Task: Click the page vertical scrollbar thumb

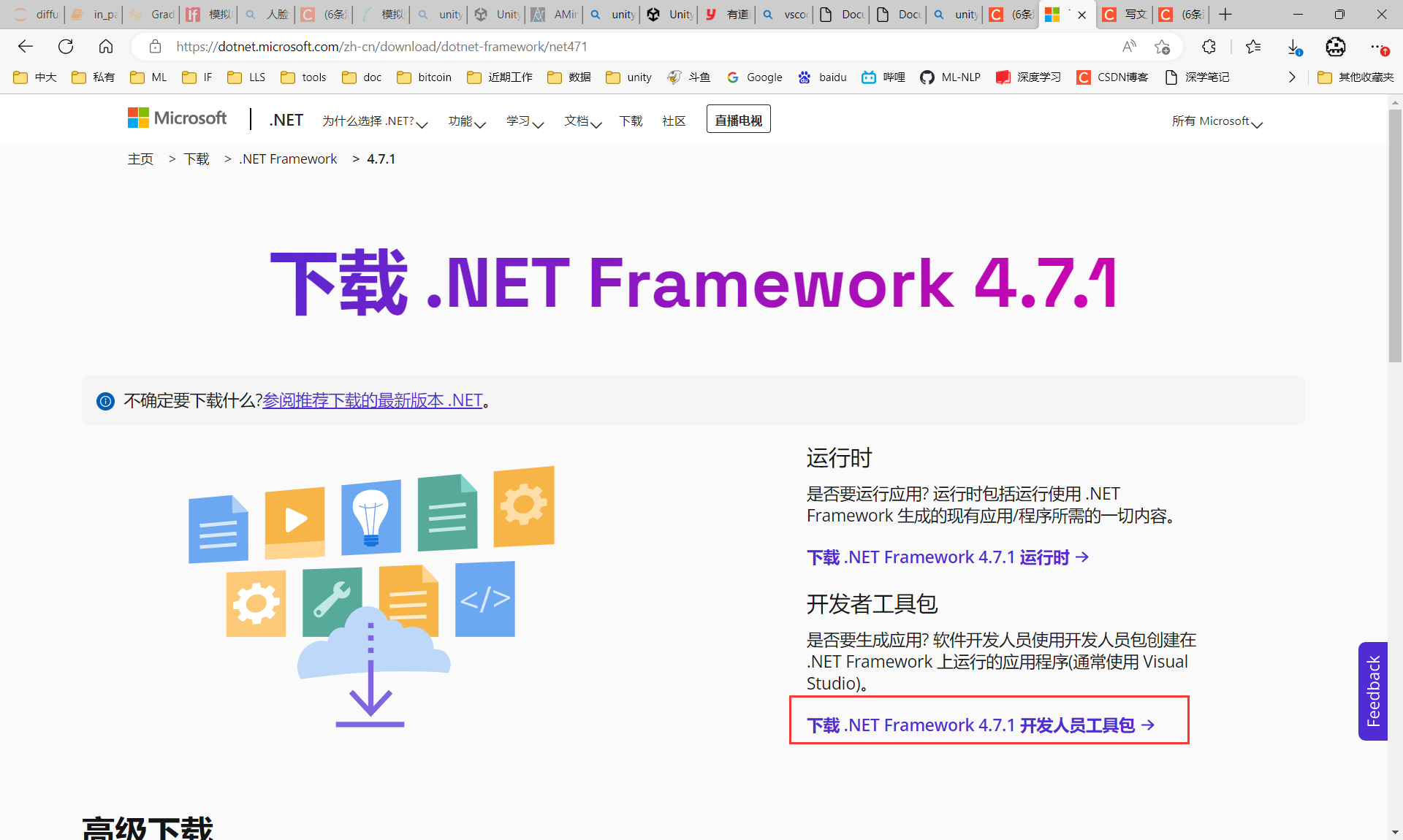Action: pyautogui.click(x=1395, y=235)
